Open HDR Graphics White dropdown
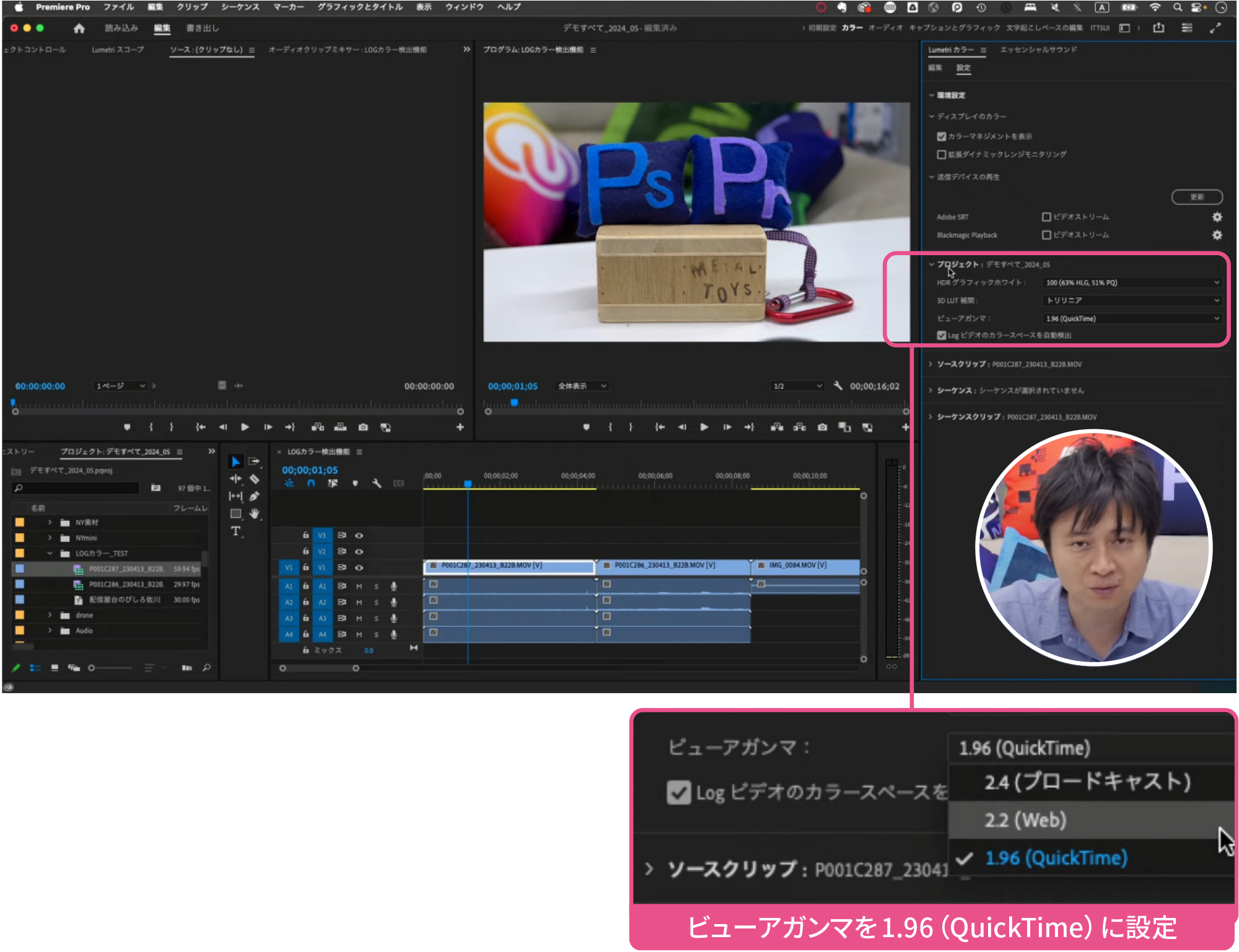 [1132, 282]
